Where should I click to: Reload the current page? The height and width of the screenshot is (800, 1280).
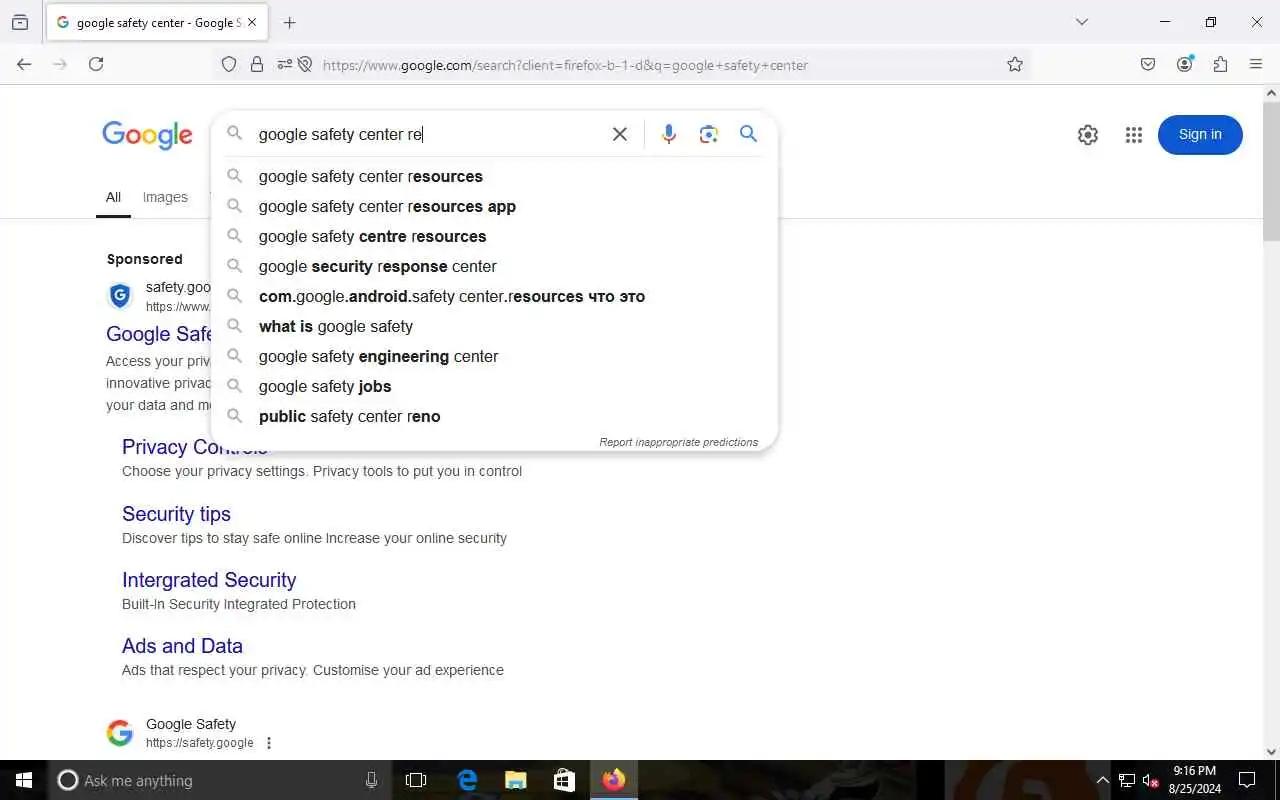click(x=96, y=64)
